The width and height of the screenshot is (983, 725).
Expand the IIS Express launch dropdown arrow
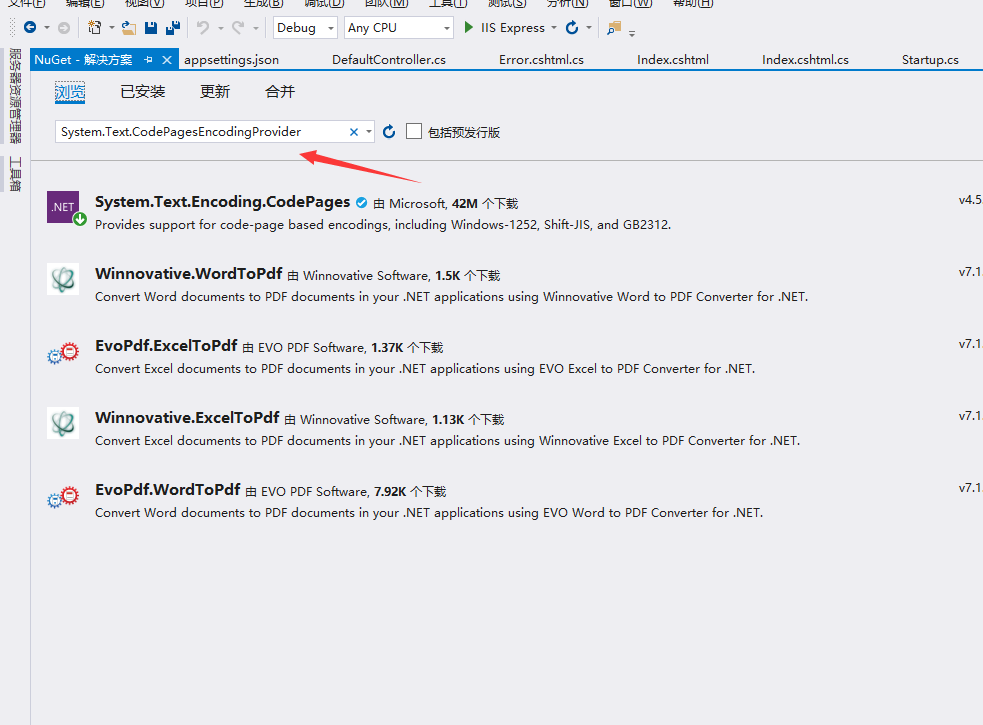click(554, 28)
